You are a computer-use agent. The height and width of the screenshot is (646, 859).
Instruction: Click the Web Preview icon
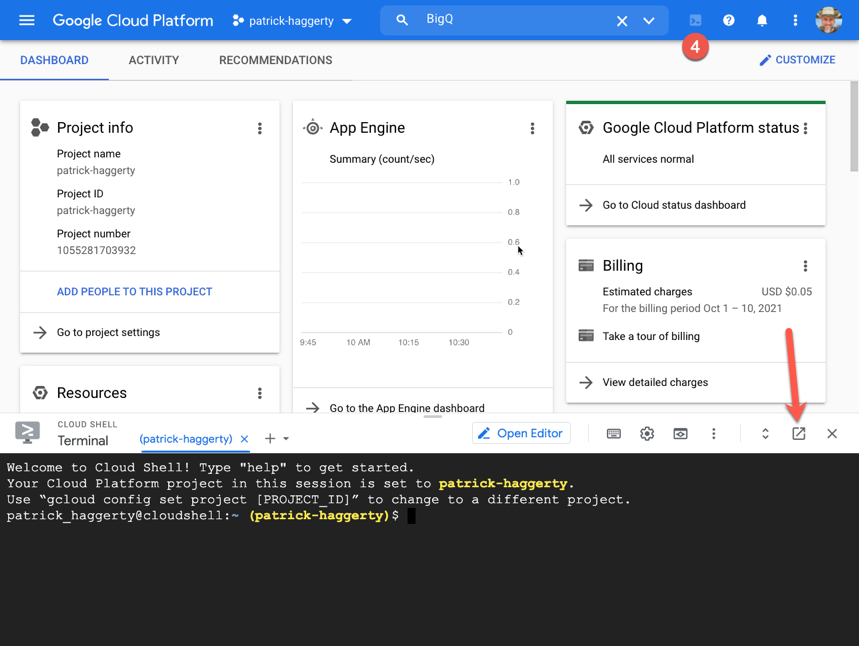(680, 434)
